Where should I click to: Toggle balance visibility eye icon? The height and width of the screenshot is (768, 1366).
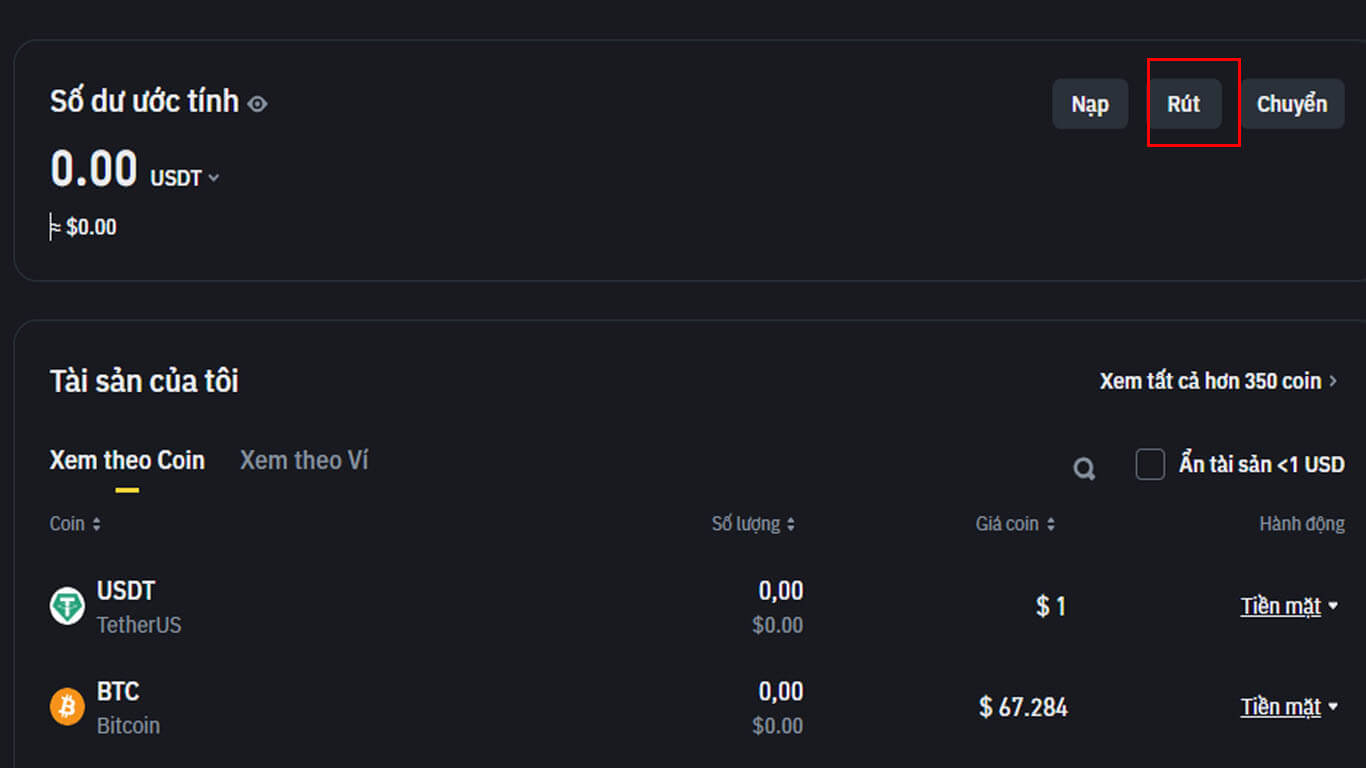coord(258,104)
